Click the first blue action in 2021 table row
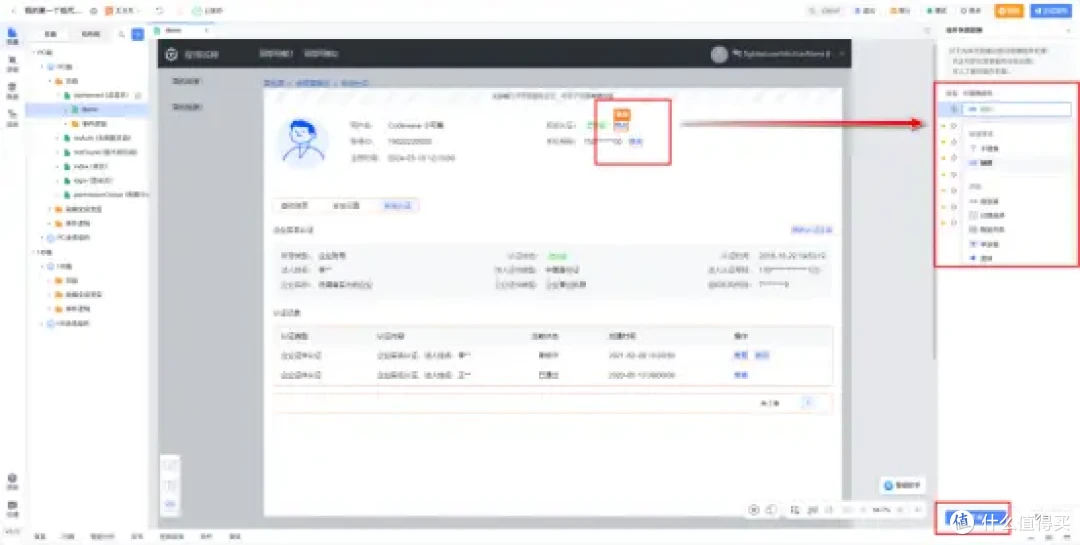 point(740,356)
